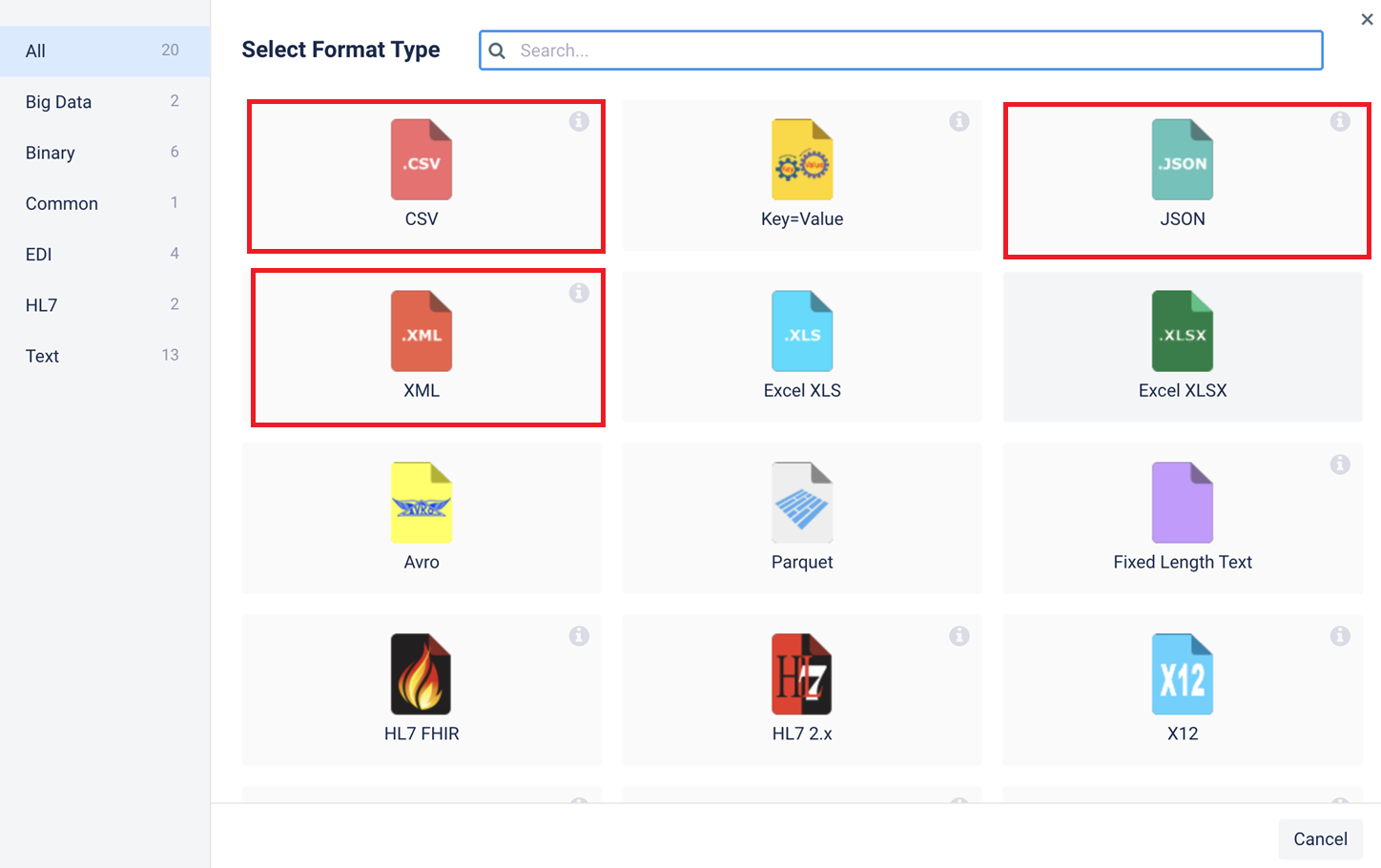Pick the JSON format icon
The image size is (1381, 868).
1183,159
